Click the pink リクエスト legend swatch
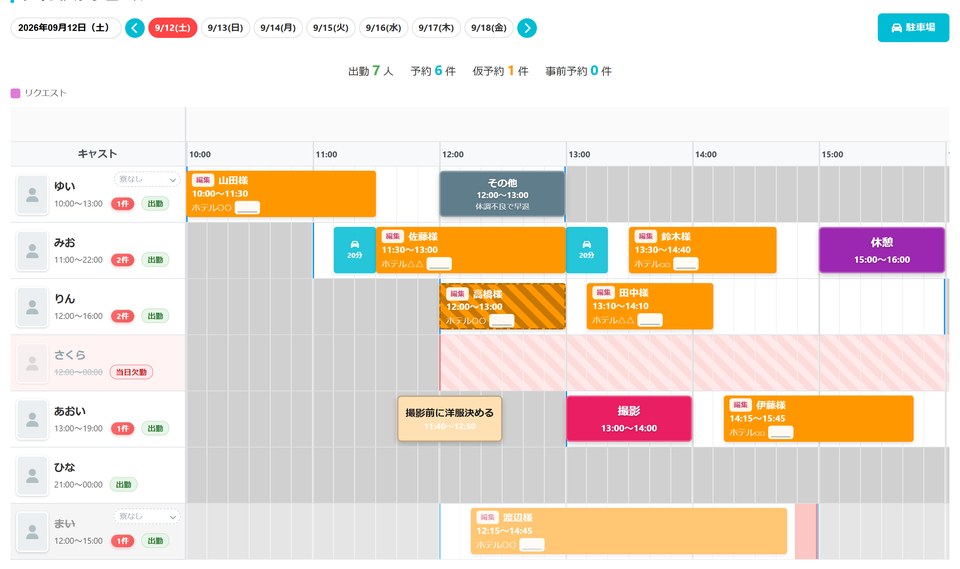Viewport: 960px width, 569px height. (x=15, y=93)
